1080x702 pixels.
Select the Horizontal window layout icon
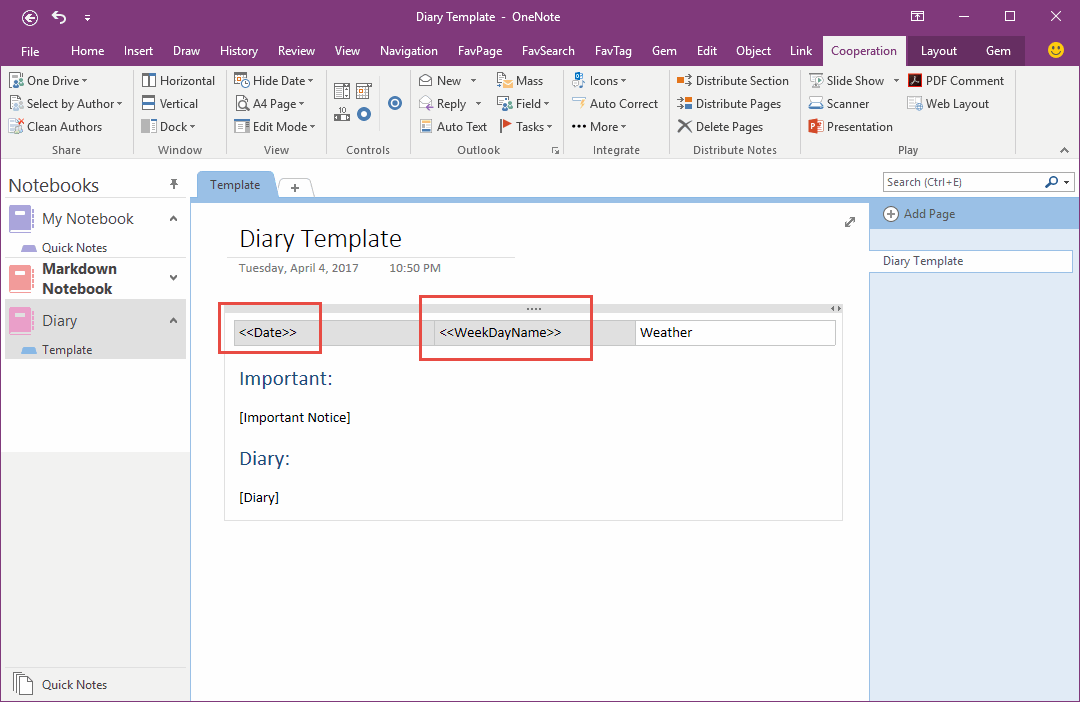point(179,80)
